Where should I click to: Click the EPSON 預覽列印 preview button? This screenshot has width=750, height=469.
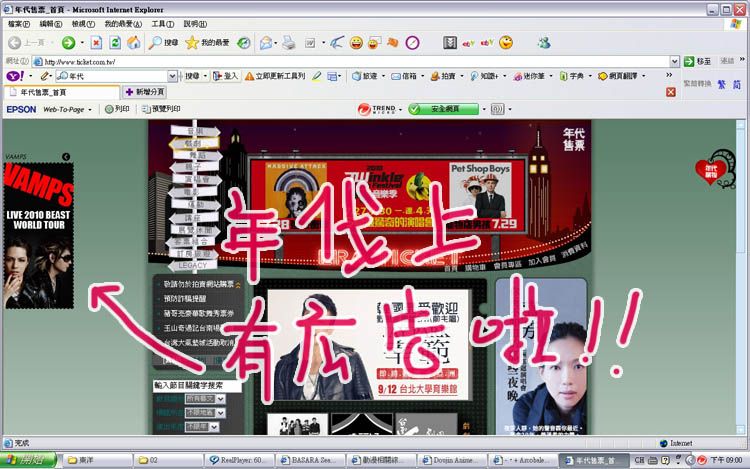click(x=161, y=109)
